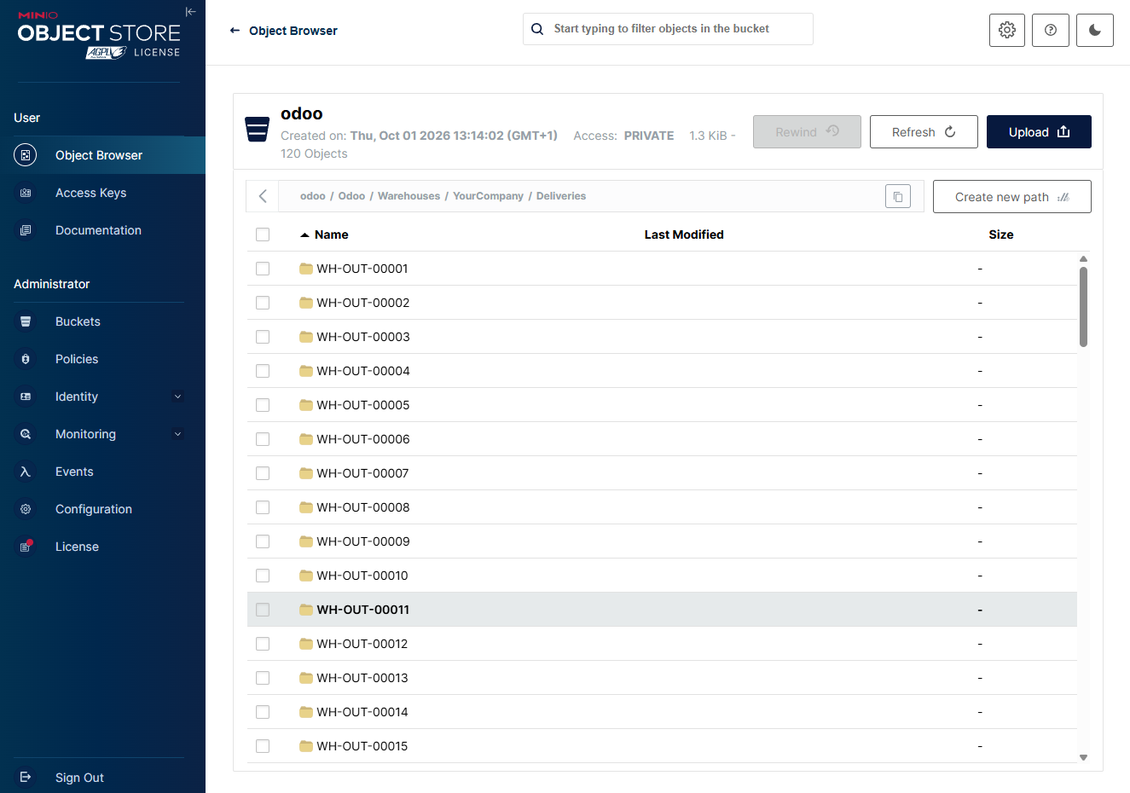Click Sign Out in the sidebar
The width and height of the screenshot is (1130, 793).
click(x=79, y=777)
